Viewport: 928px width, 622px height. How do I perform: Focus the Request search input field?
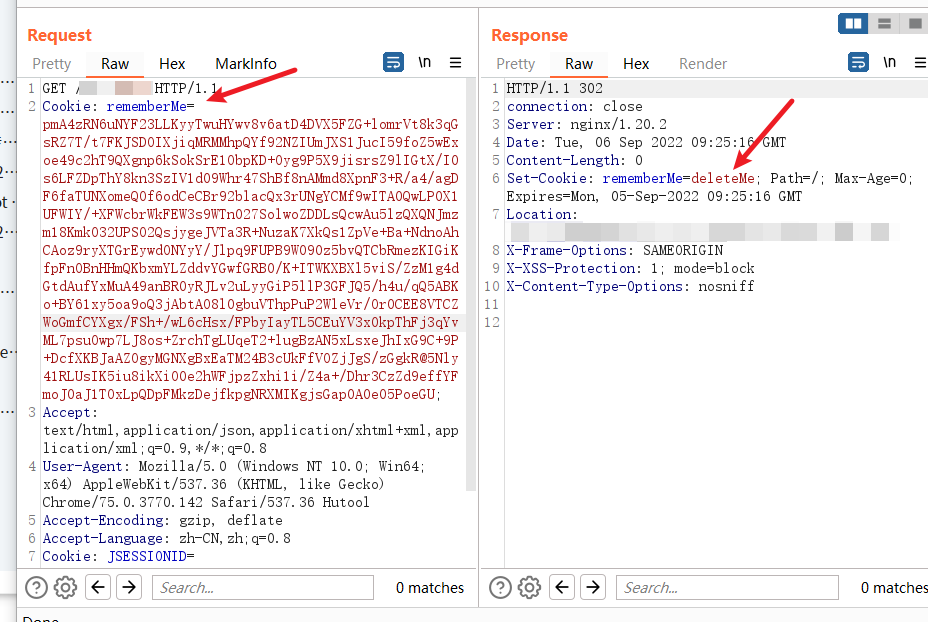263,588
